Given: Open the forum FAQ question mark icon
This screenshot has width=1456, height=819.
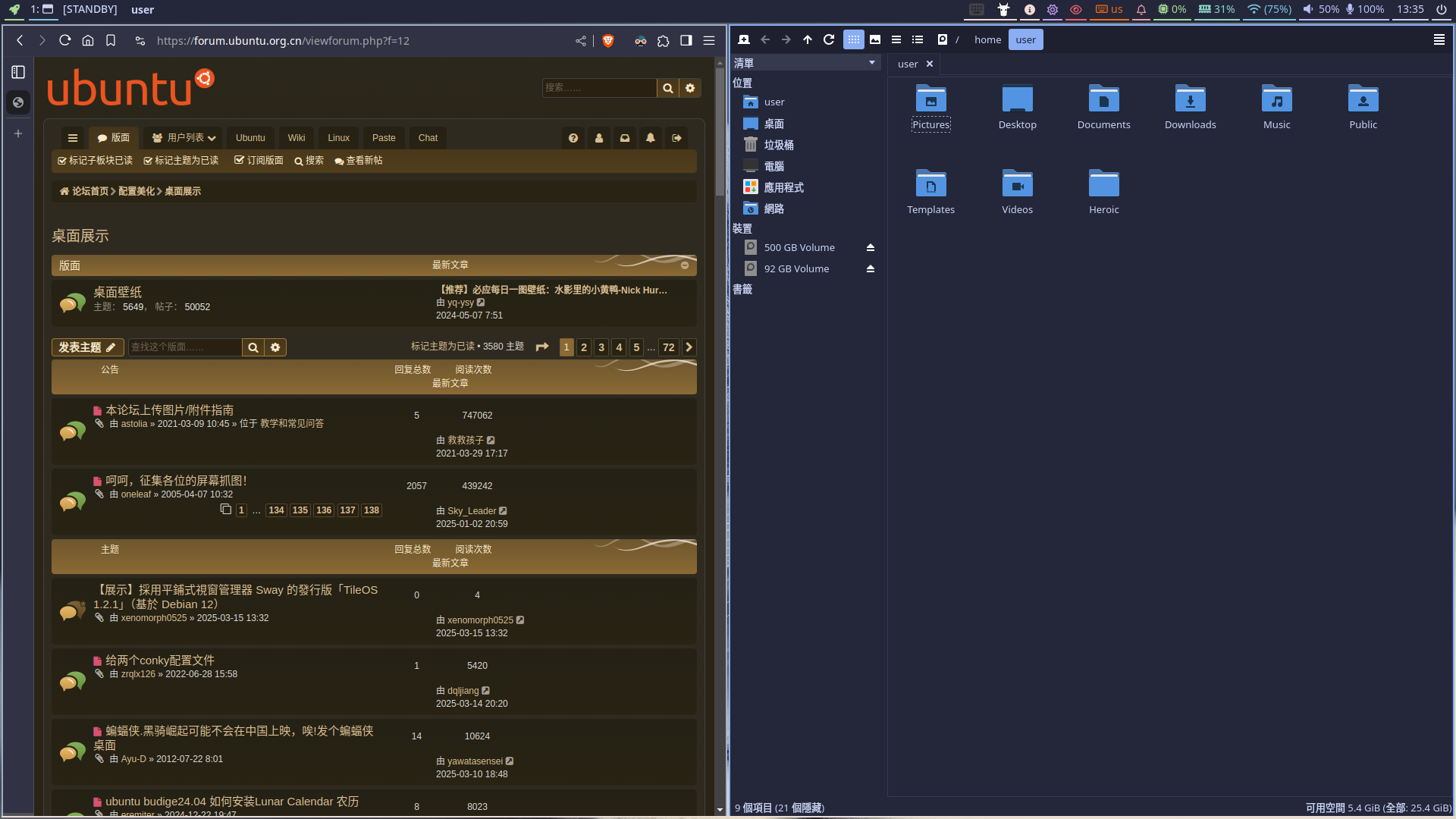Looking at the screenshot, I should (x=573, y=138).
